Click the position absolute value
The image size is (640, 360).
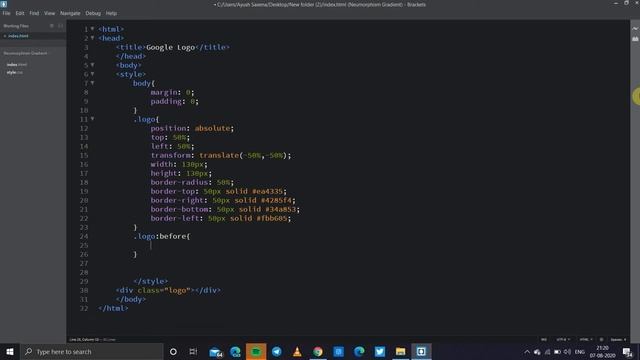pyautogui.click(x=212, y=128)
